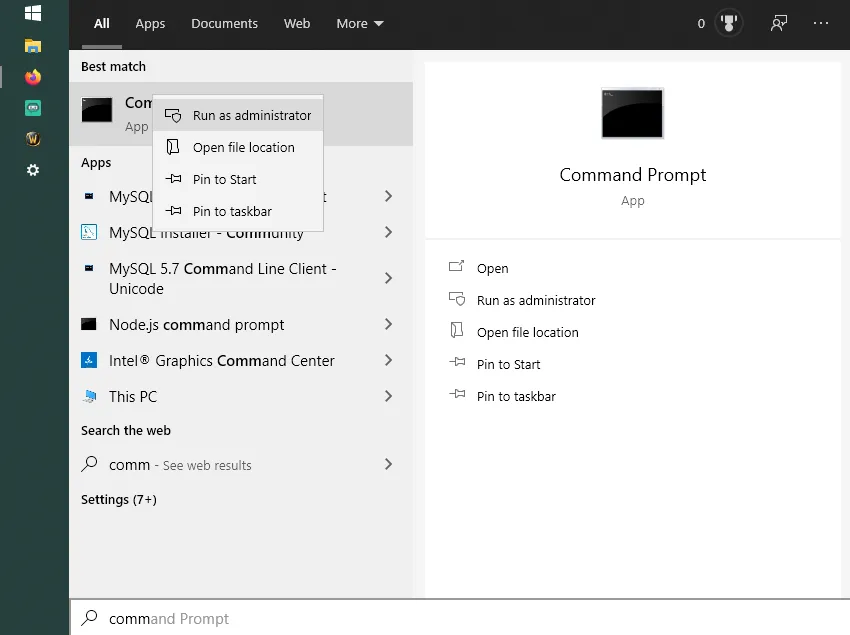This screenshot has width=850, height=635.
Task: Choose Pin to taskbar in the context menu
Action: tap(238, 211)
